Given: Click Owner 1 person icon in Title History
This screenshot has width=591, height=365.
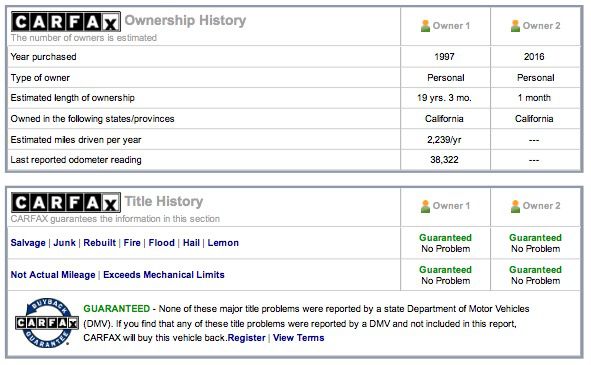Looking at the screenshot, I should tap(425, 206).
